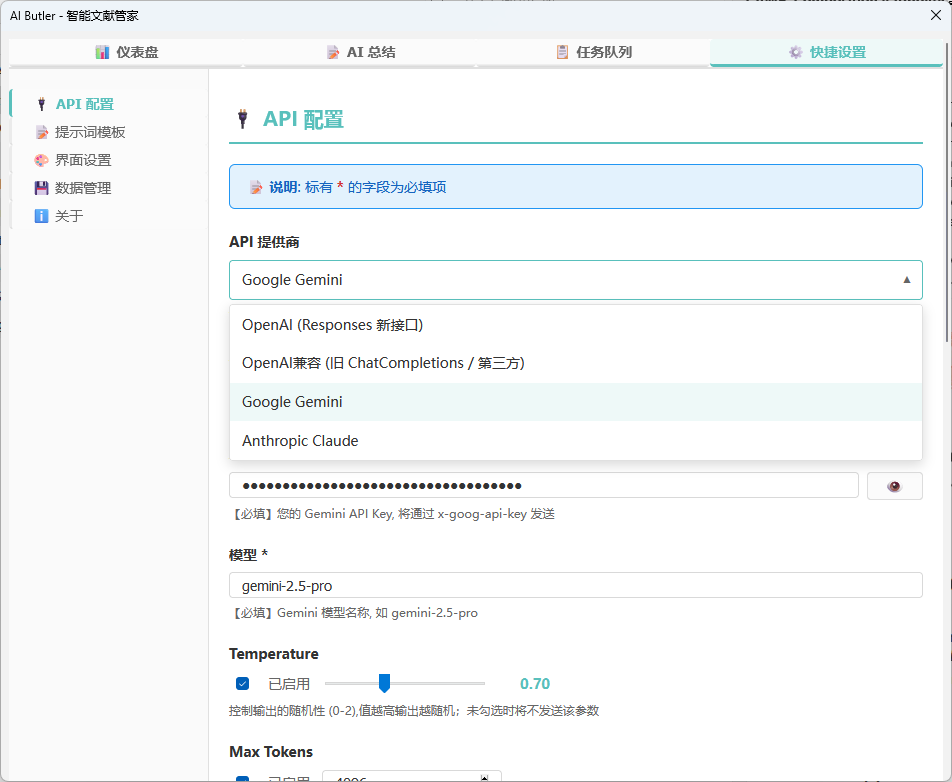952x782 pixels.
Task: Click the AI 总结 tab icon
Action: pos(333,52)
